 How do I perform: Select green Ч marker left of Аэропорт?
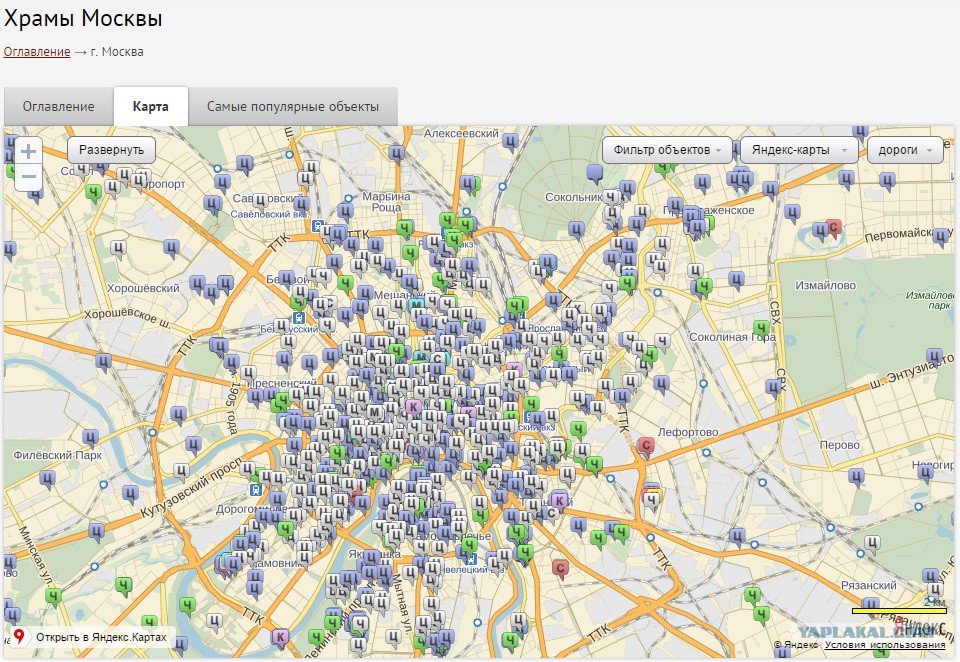[x=93, y=194]
